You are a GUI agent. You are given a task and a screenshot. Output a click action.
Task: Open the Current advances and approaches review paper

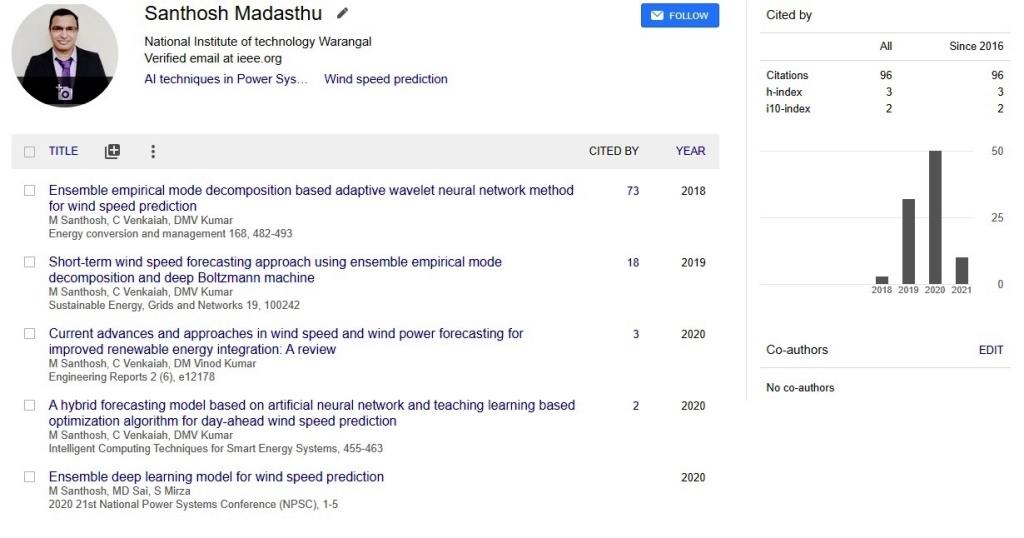(x=286, y=341)
